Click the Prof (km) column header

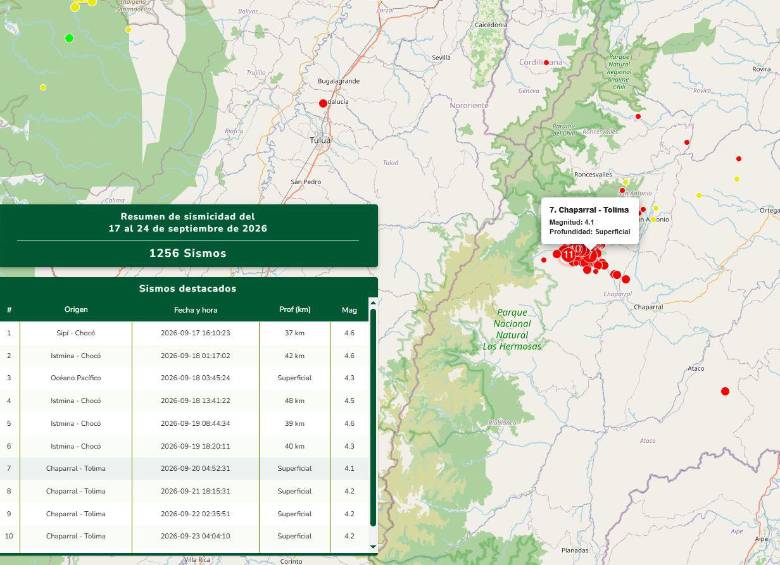[295, 309]
